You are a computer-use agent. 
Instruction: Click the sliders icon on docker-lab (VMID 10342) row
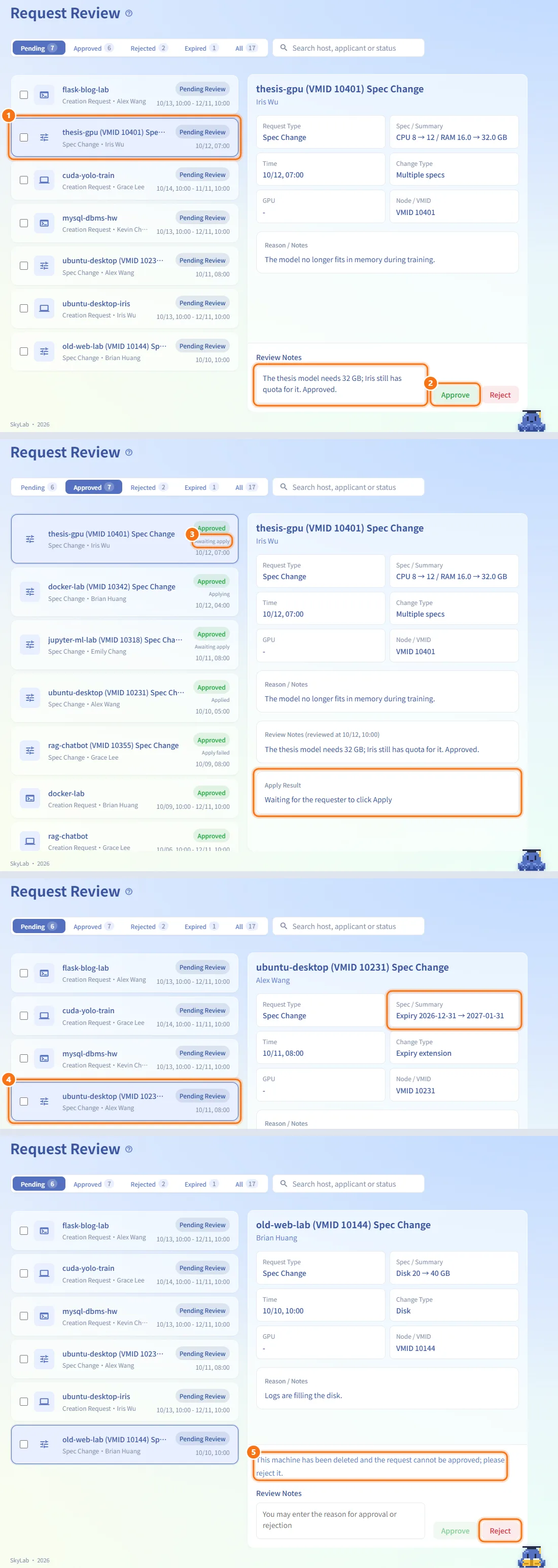click(30, 592)
